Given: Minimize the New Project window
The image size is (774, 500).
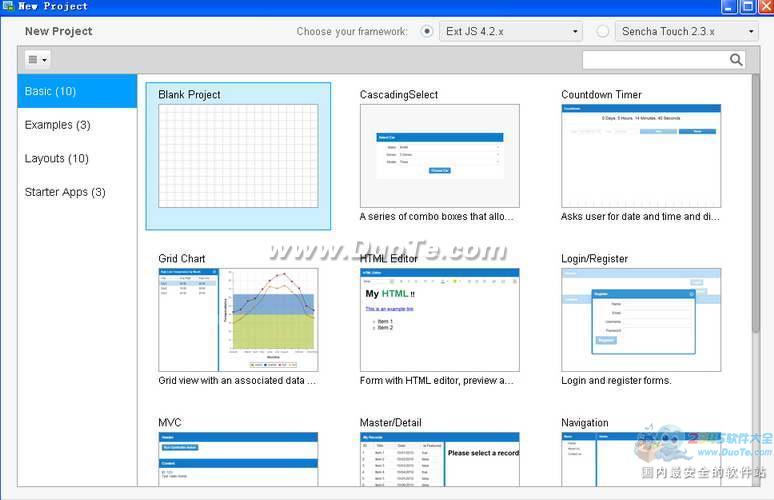Looking at the screenshot, I should (731, 7).
